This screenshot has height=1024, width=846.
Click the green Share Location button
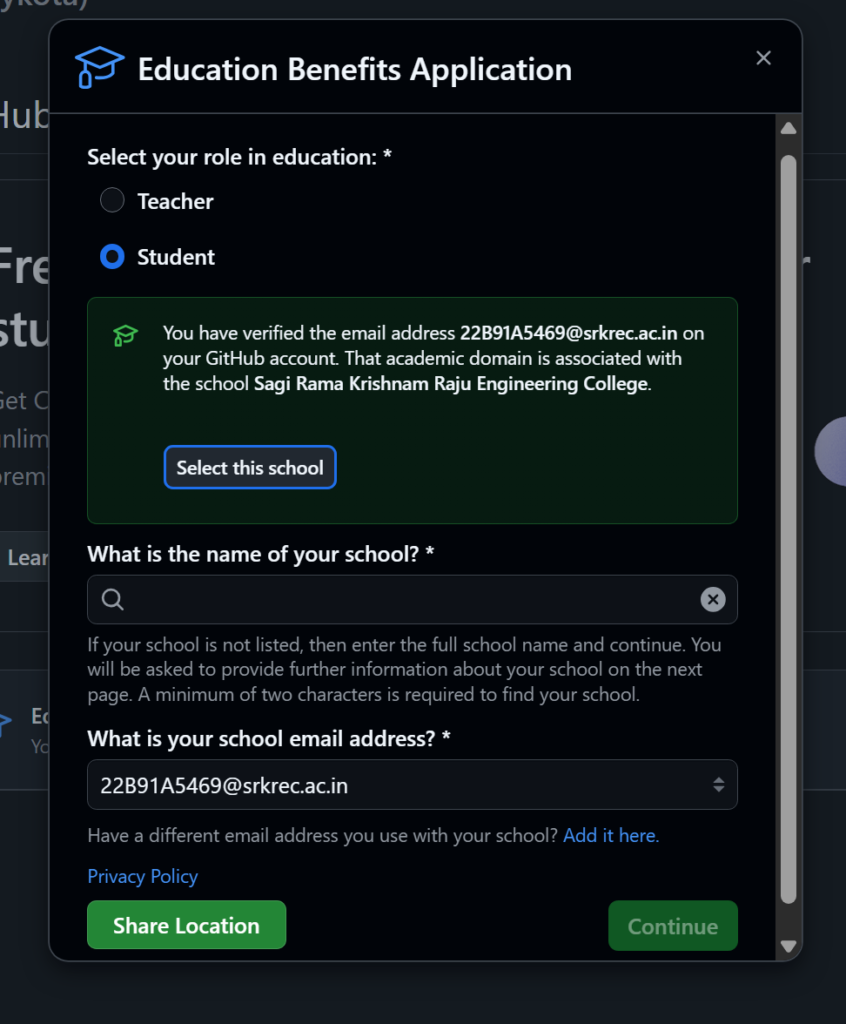pos(186,925)
